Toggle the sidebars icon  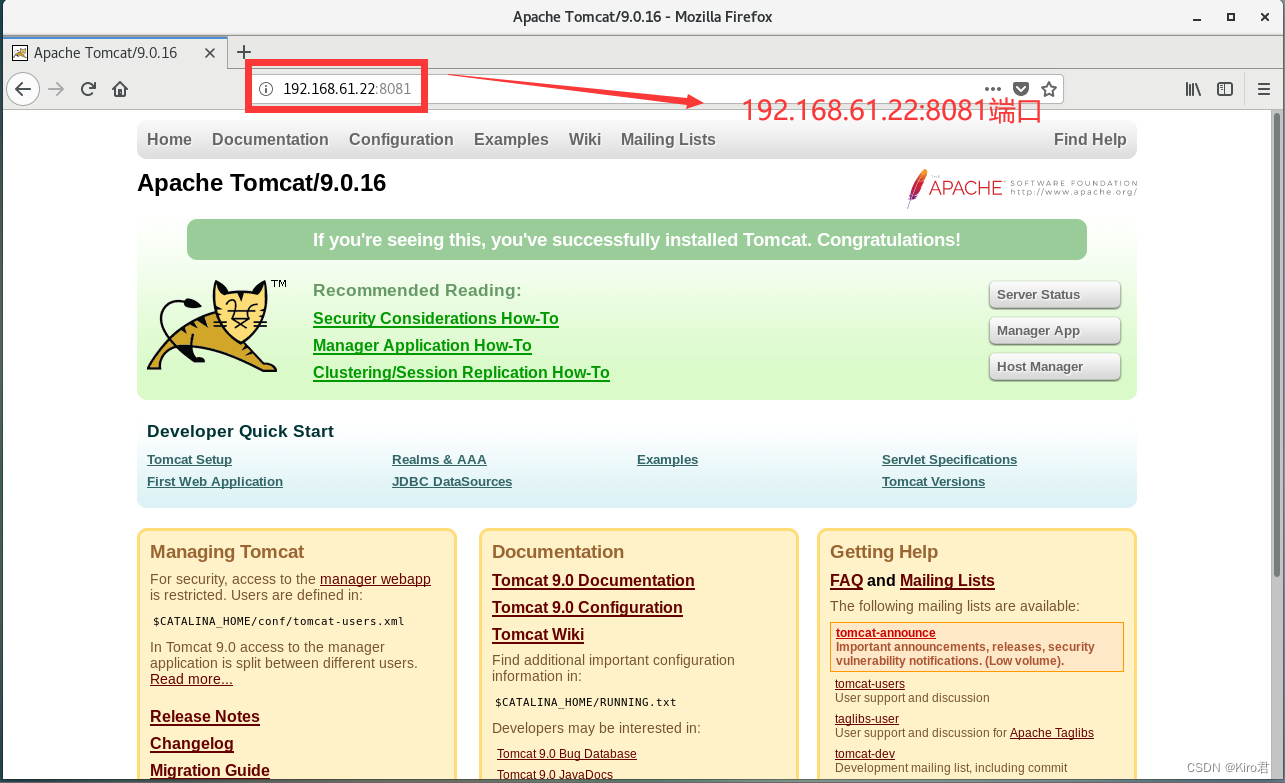coord(1225,89)
